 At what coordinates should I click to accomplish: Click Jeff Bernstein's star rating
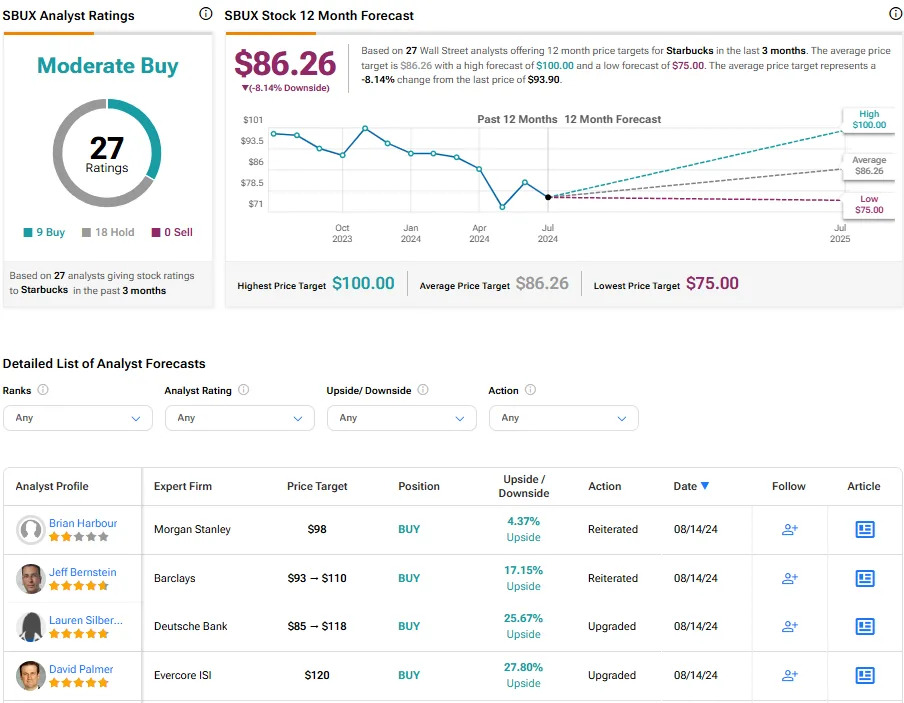(78, 586)
